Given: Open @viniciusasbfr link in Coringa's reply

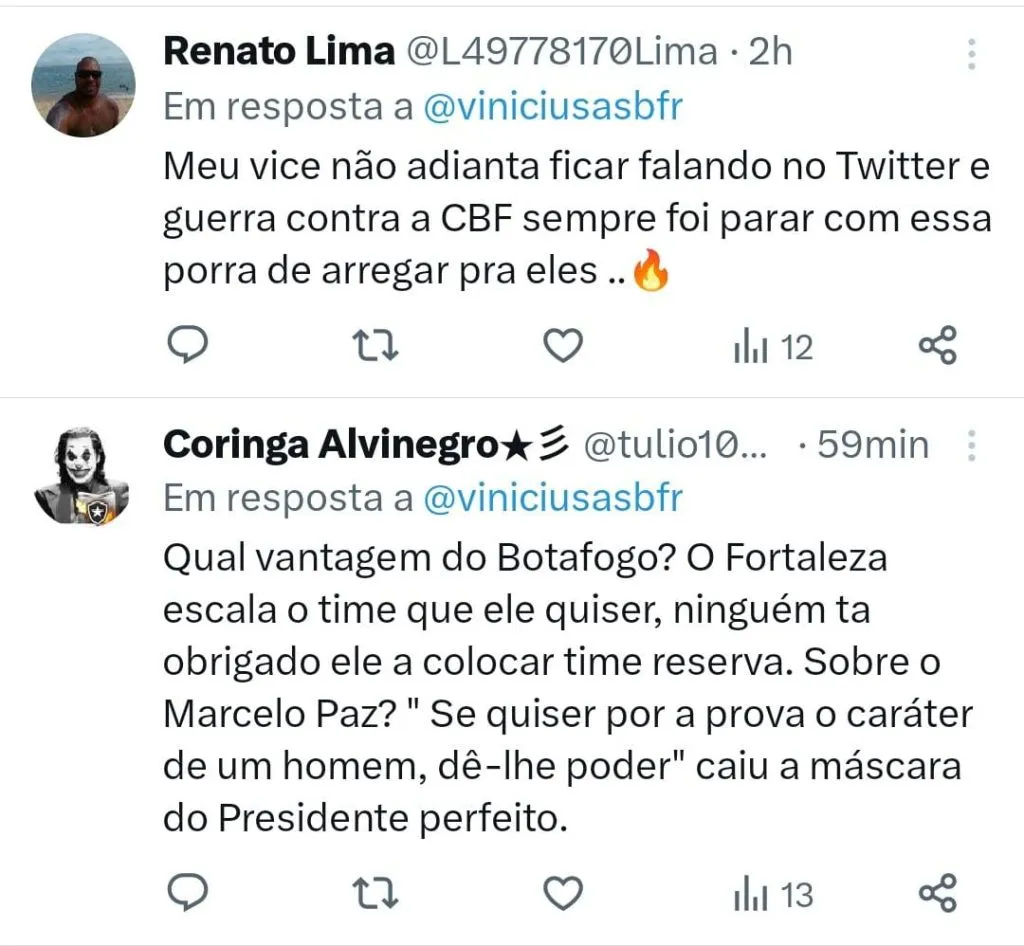Looking at the screenshot, I should [553, 498].
